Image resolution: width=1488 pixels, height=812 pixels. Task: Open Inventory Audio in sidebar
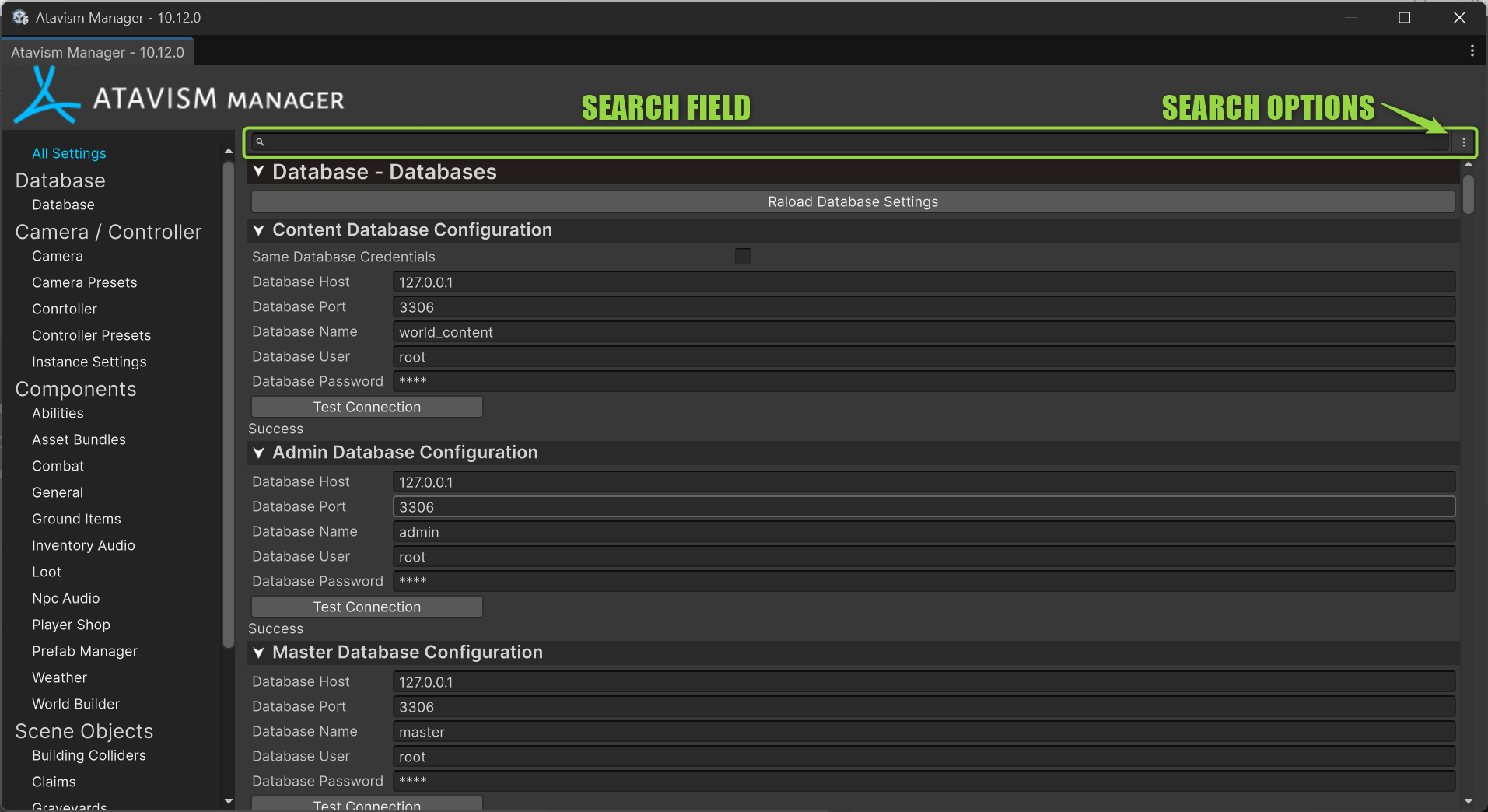(83, 545)
